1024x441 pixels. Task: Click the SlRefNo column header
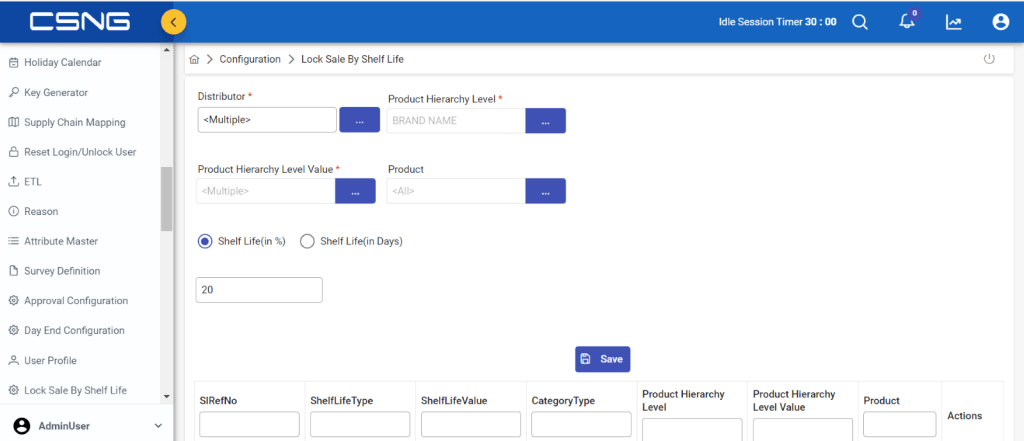pyautogui.click(x=218, y=400)
